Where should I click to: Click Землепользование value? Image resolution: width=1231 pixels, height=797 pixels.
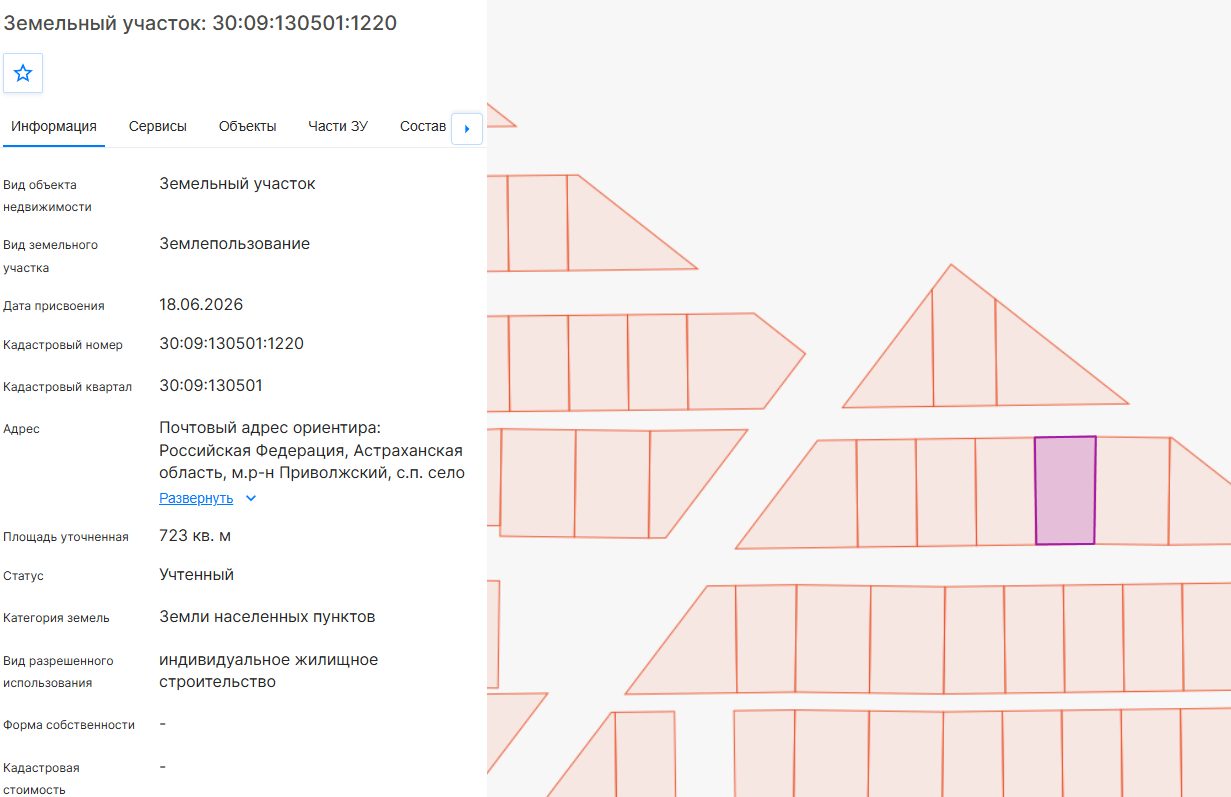pyautogui.click(x=234, y=244)
